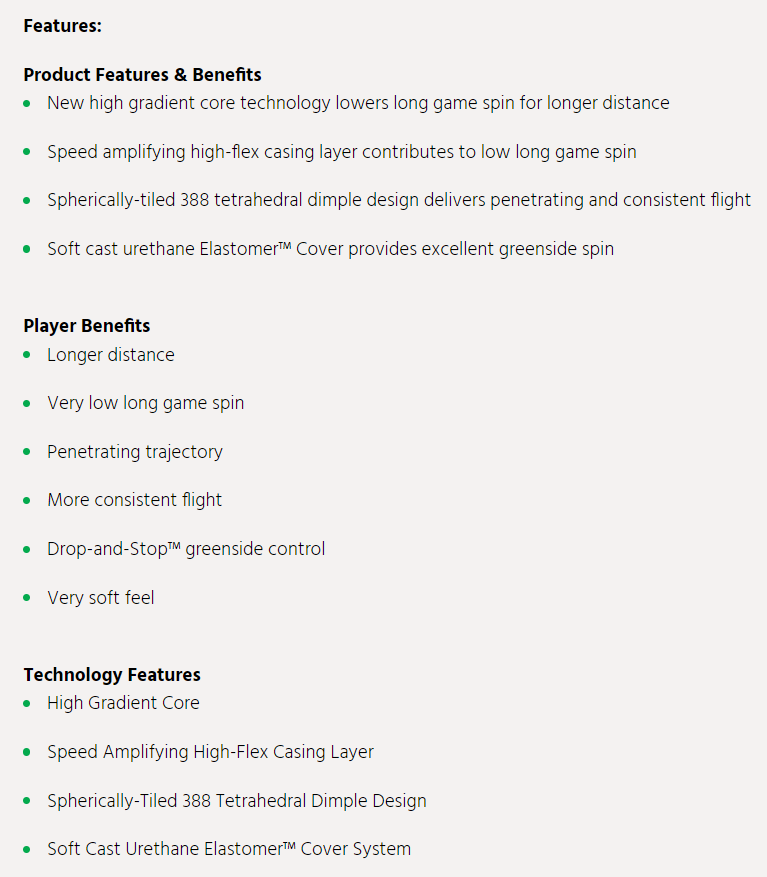
Task: Click the Soft cast urethane Elastomer Cover sentence
Action: [x=331, y=249]
